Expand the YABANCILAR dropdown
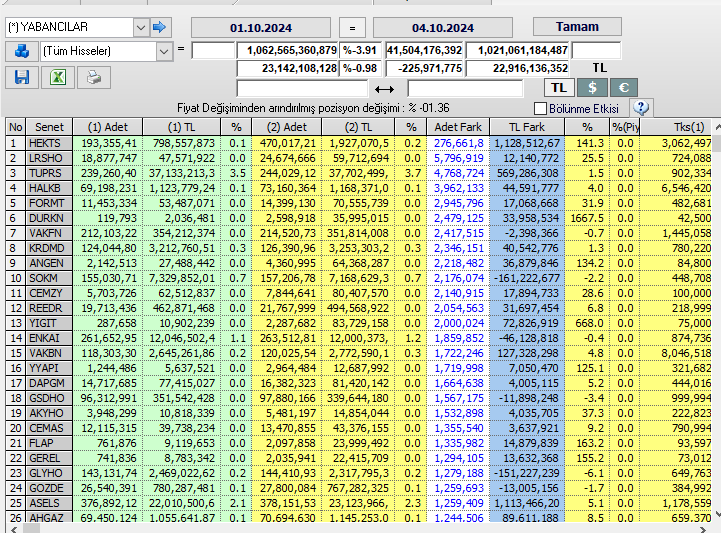 (x=141, y=28)
